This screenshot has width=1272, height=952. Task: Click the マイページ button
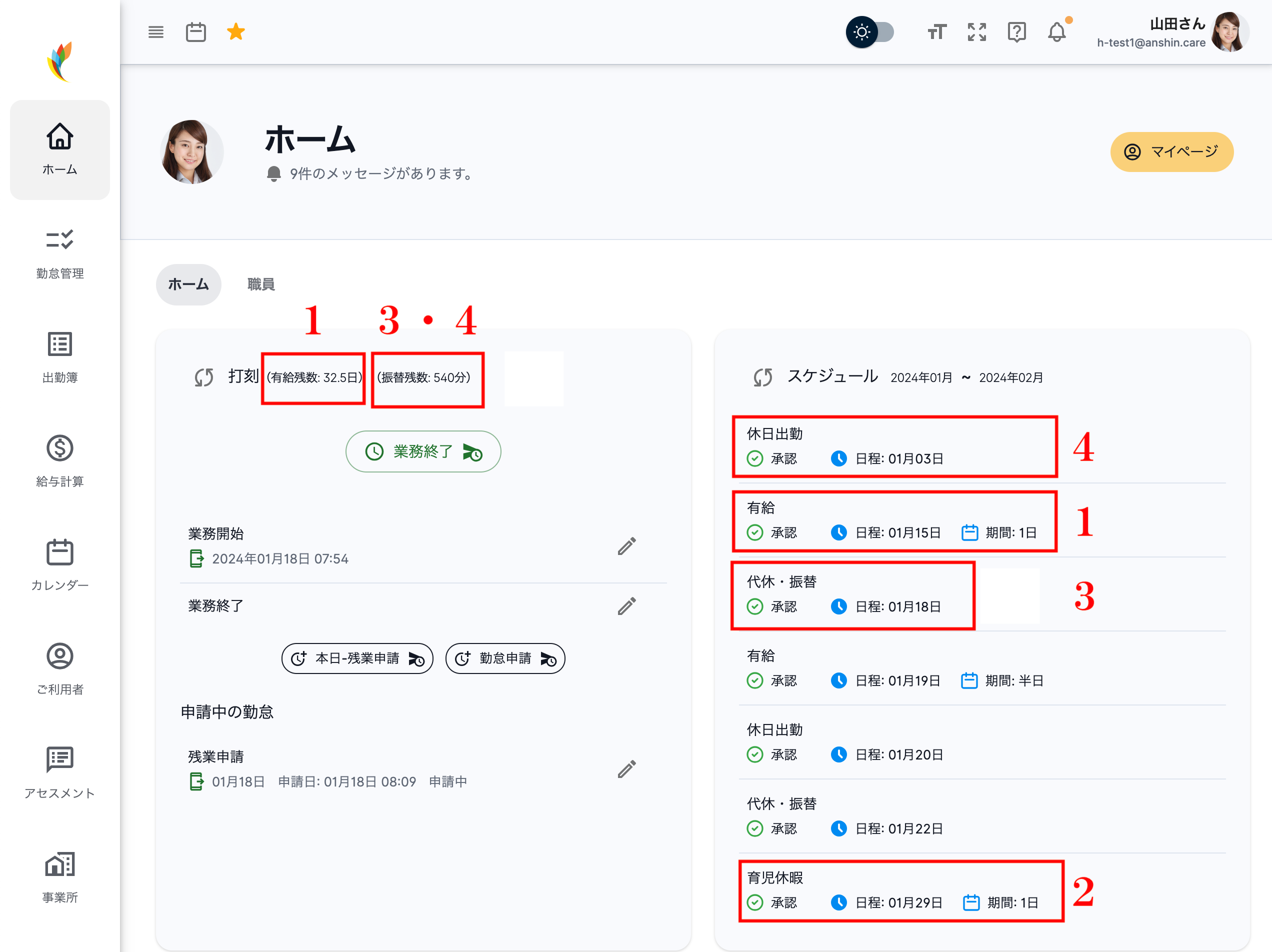pyautogui.click(x=1171, y=152)
